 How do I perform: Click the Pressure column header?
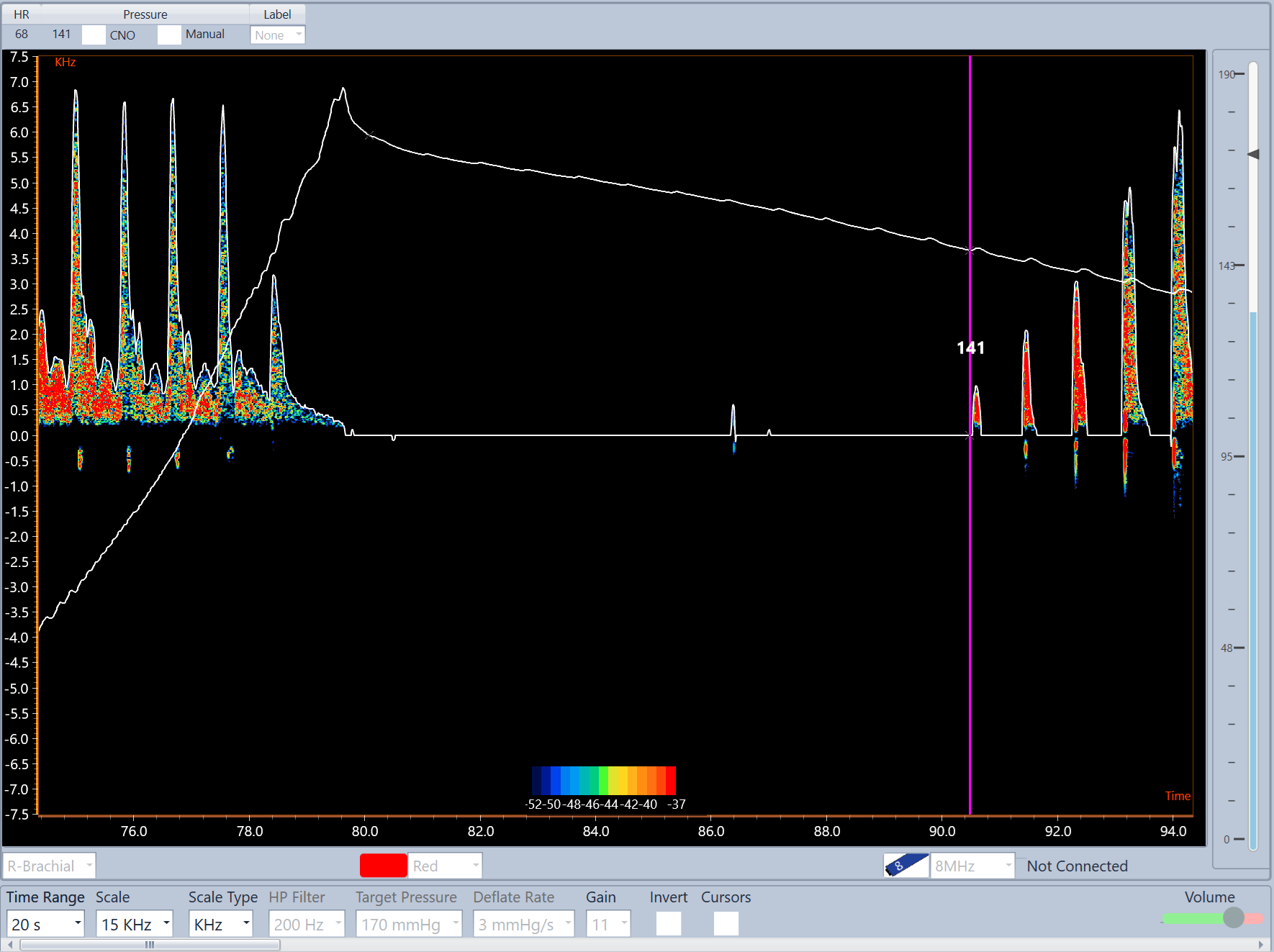click(145, 14)
